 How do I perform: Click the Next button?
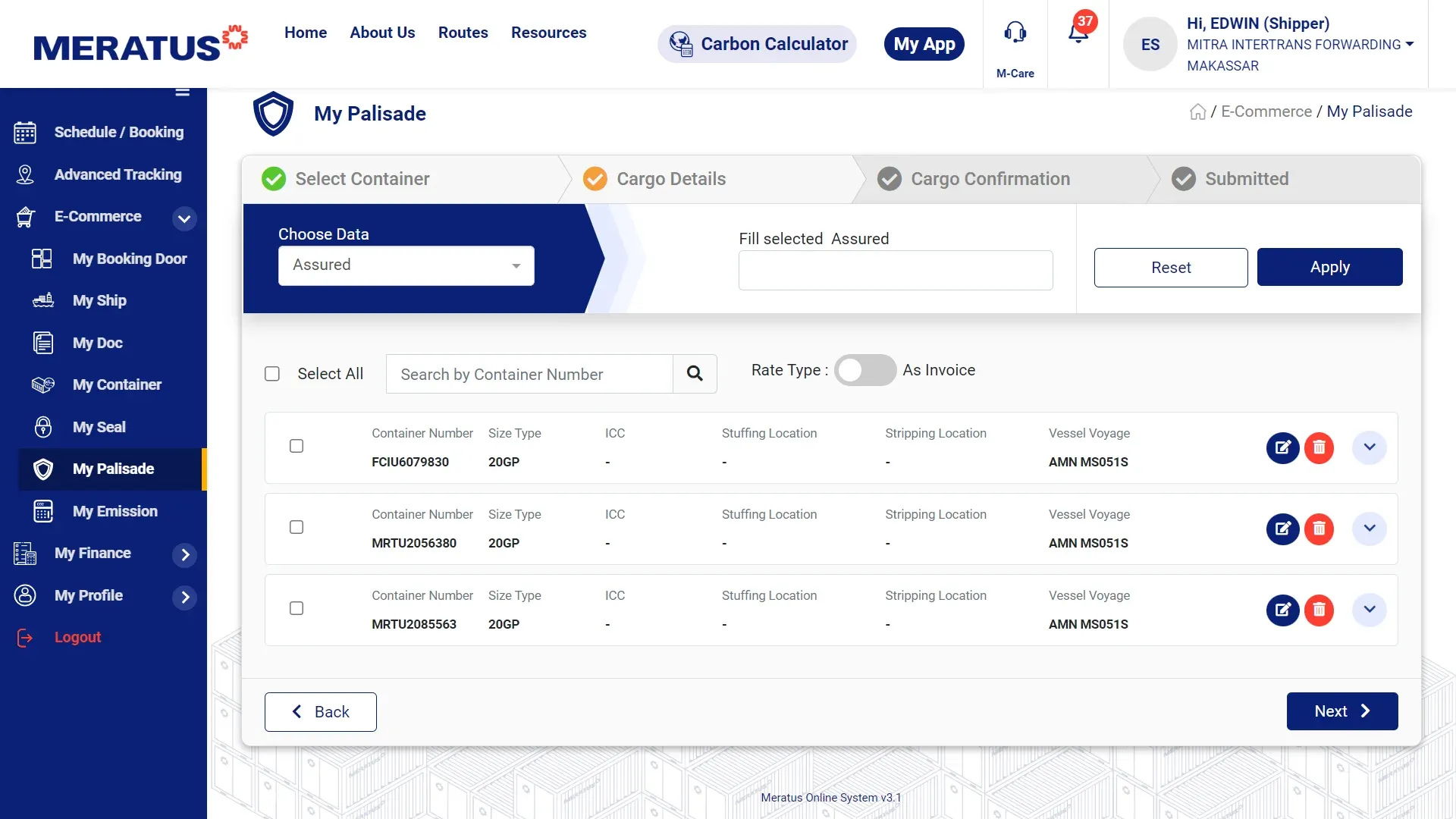click(x=1341, y=711)
